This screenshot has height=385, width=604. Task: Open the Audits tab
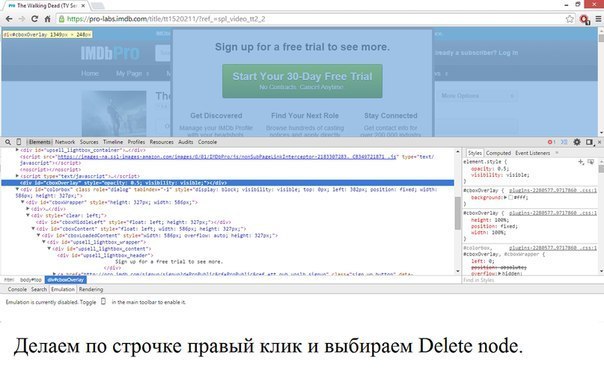coord(186,142)
